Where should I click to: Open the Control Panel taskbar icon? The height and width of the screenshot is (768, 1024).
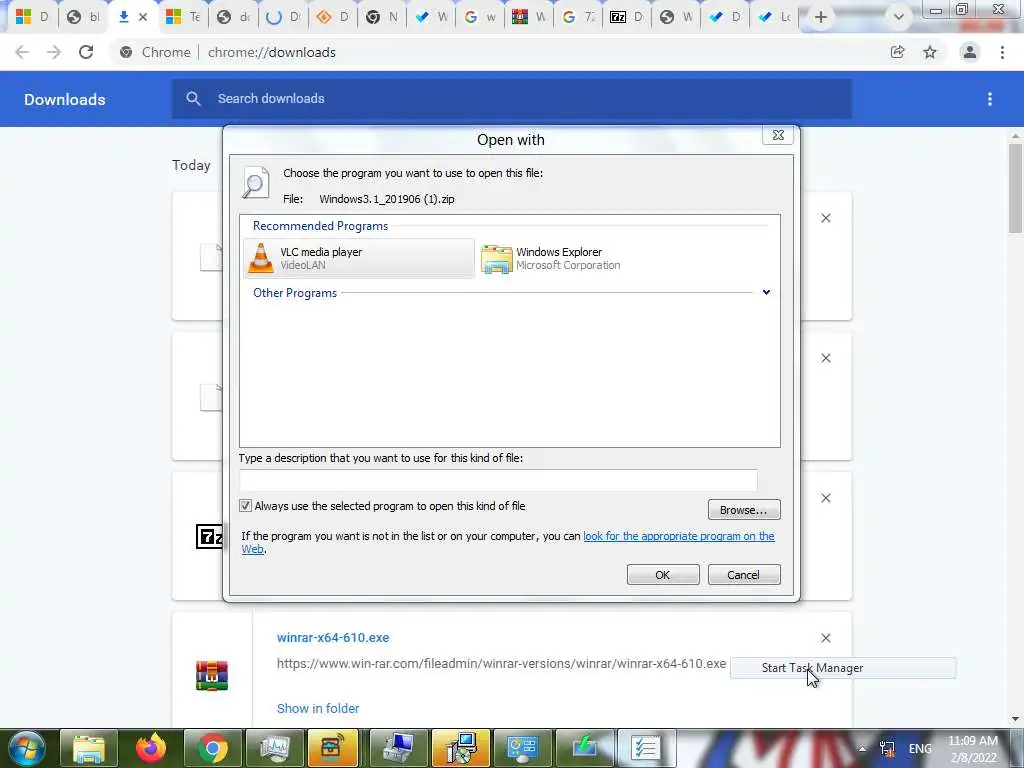(522, 748)
